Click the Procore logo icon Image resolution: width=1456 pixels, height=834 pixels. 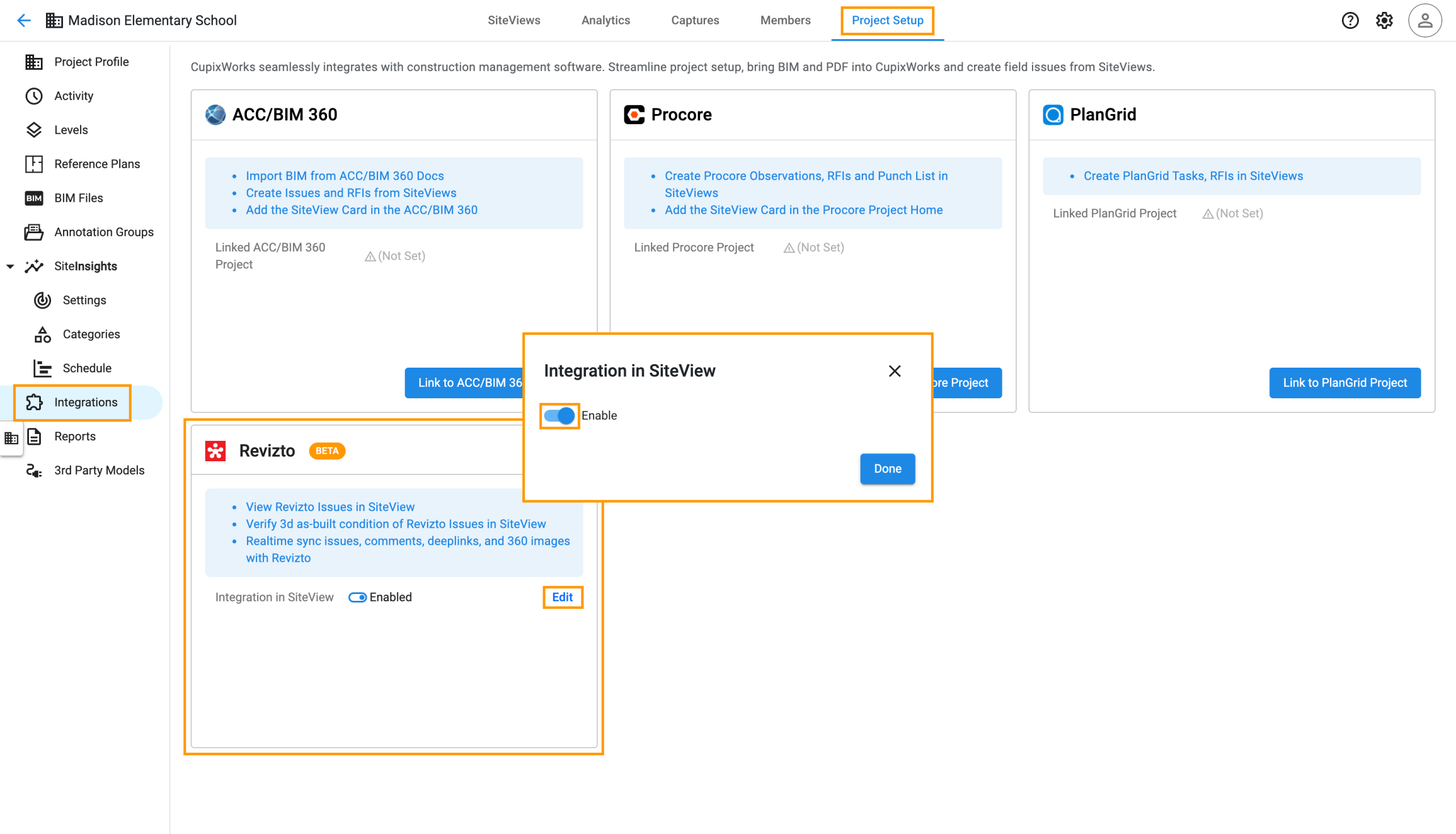pos(633,115)
